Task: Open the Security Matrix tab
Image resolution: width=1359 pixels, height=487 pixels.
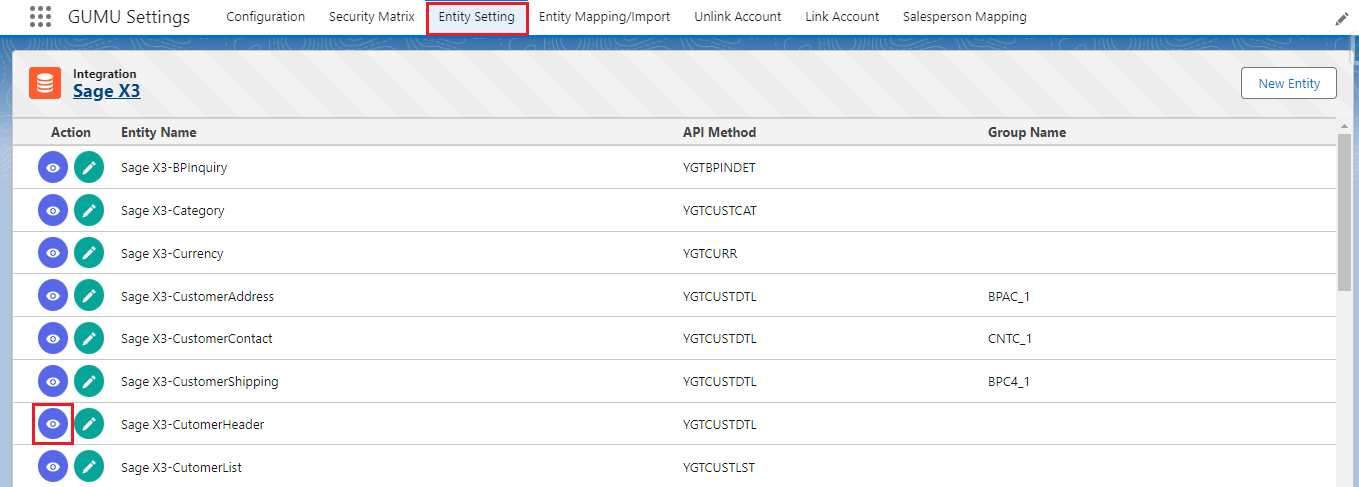Action: coord(371,17)
